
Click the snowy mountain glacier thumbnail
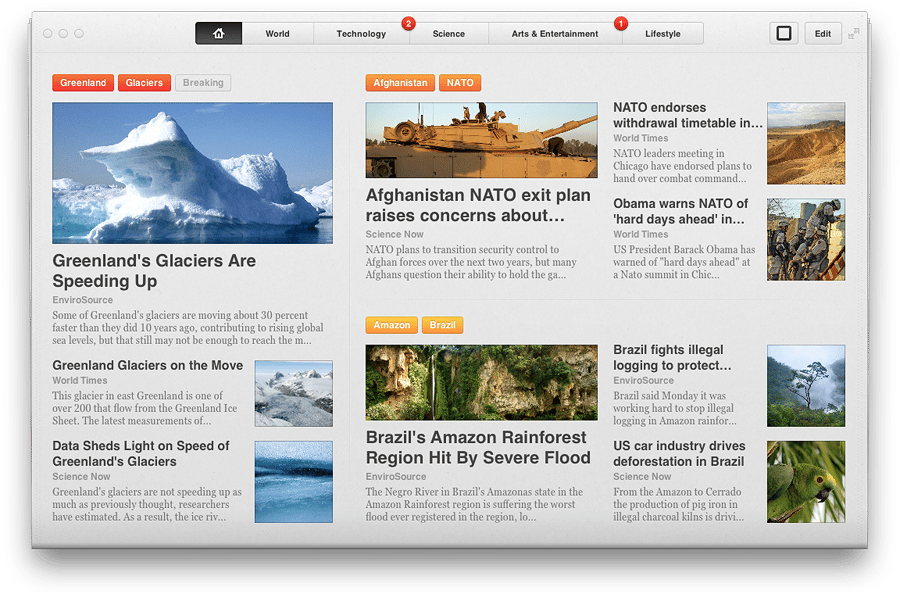click(x=294, y=393)
